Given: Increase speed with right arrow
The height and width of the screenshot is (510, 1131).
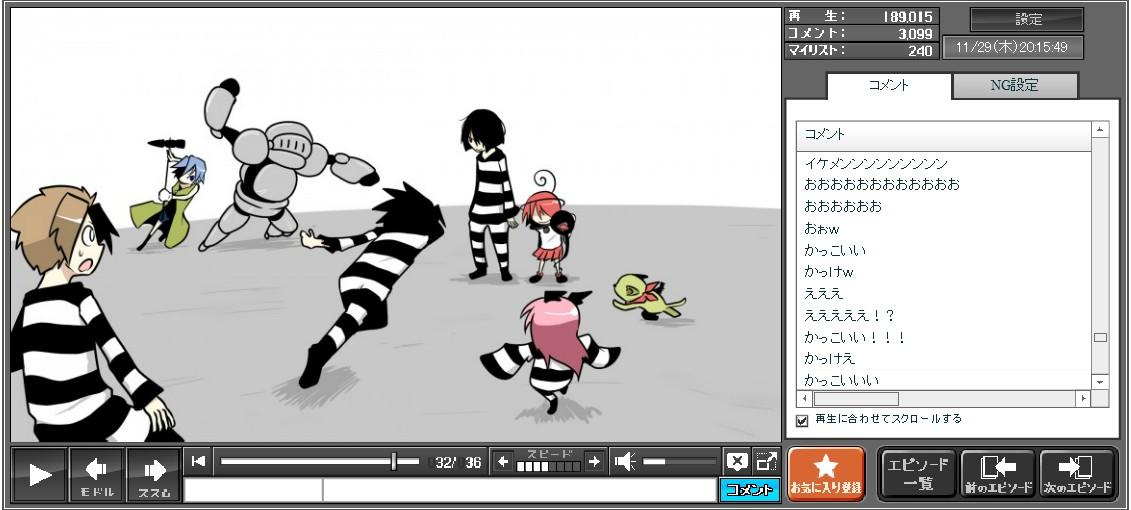Looking at the screenshot, I should 594,461.
